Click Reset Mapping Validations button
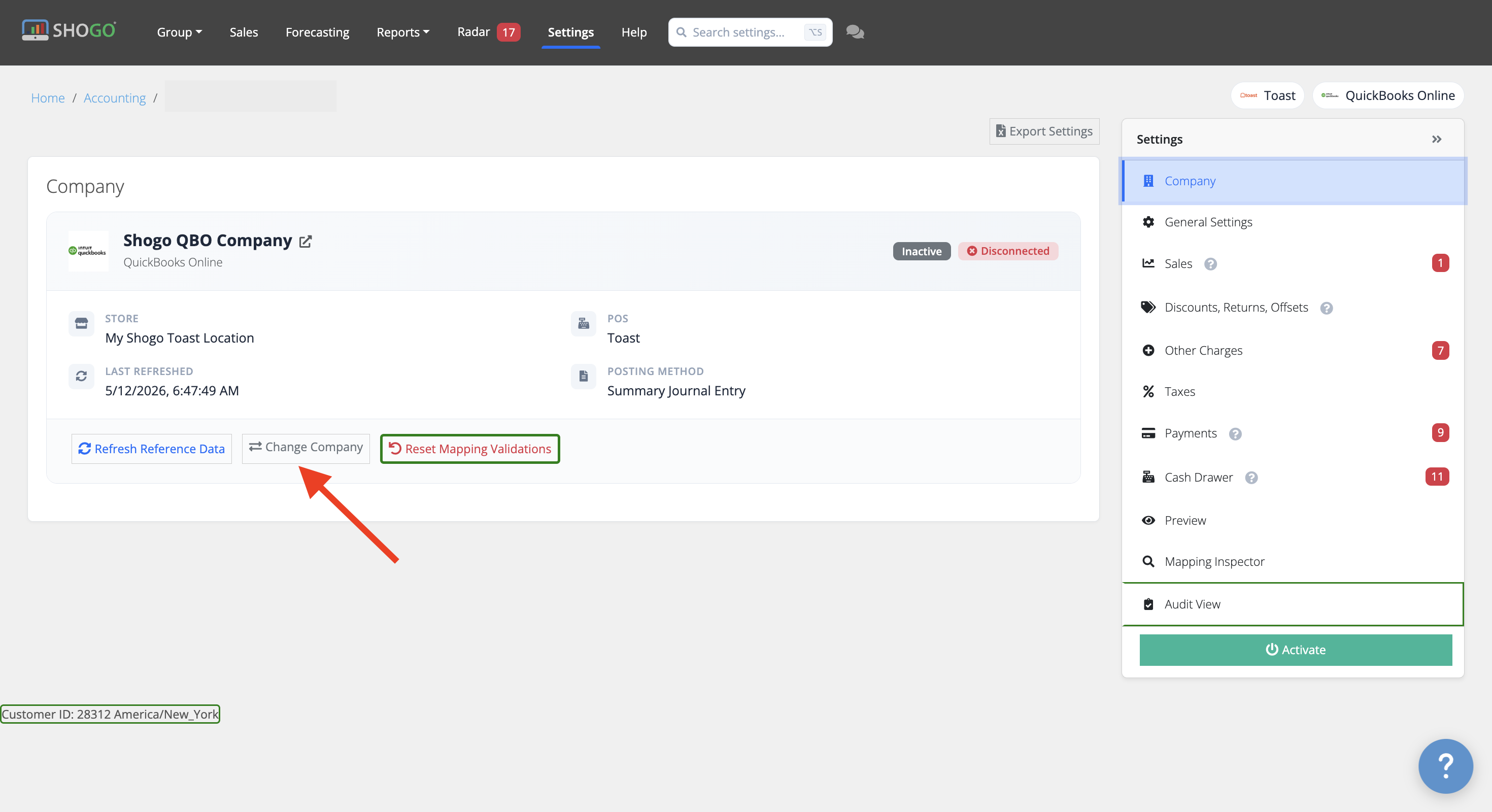 [470, 449]
